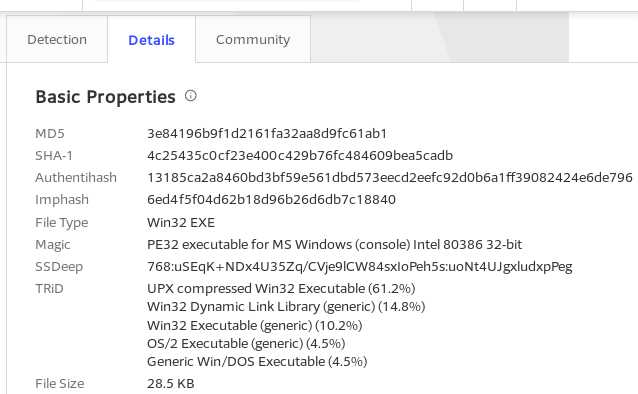Click the Magic PE32 executable description
The width and height of the screenshot is (638, 394).
point(334,245)
